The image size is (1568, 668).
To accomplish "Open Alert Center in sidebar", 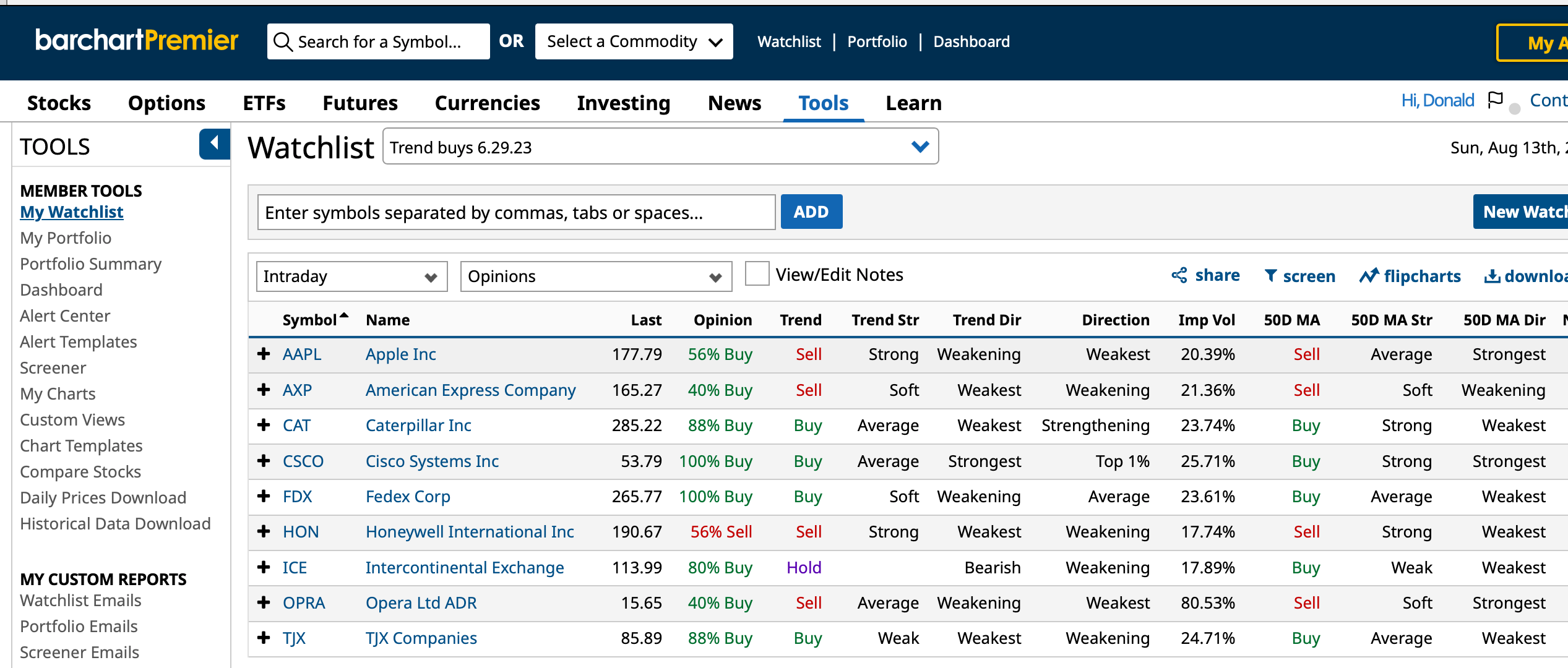I will tap(65, 315).
